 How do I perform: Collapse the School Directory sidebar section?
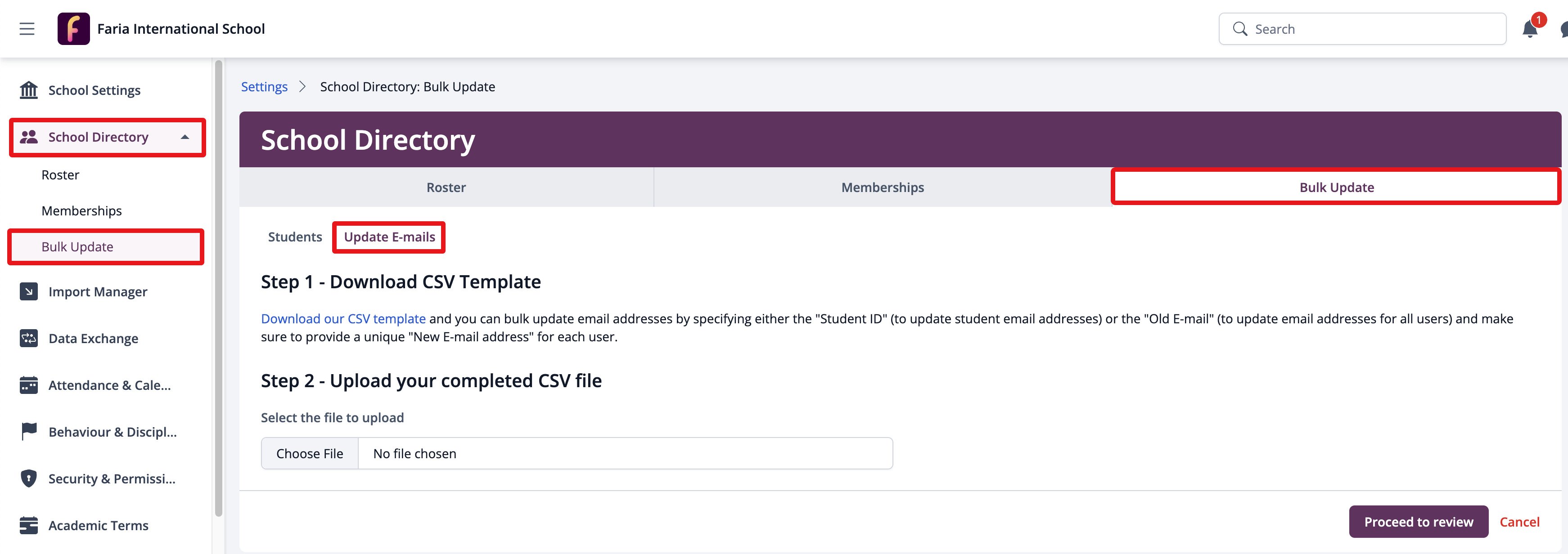pos(185,138)
